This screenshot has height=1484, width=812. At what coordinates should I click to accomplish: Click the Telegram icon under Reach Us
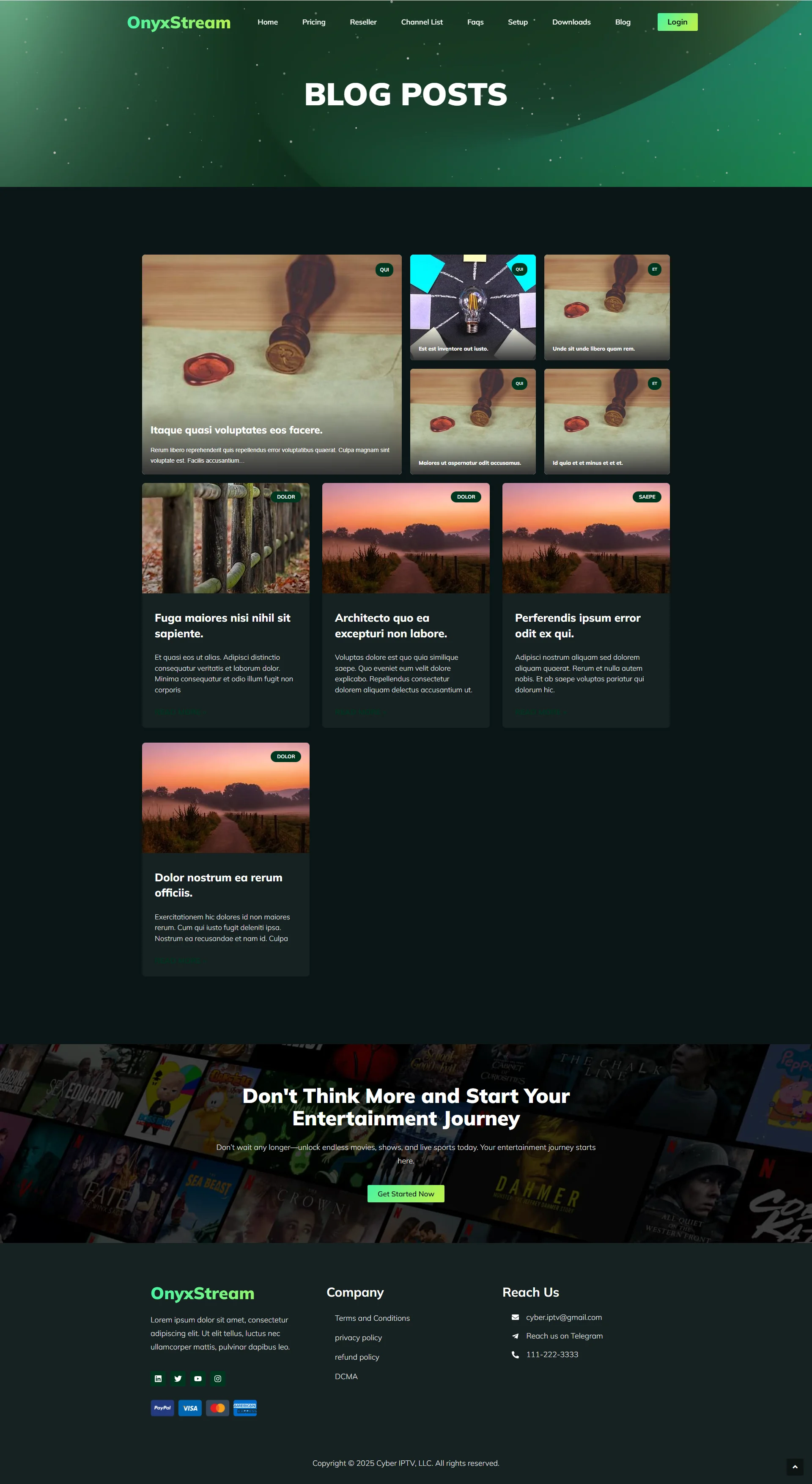point(515,1336)
